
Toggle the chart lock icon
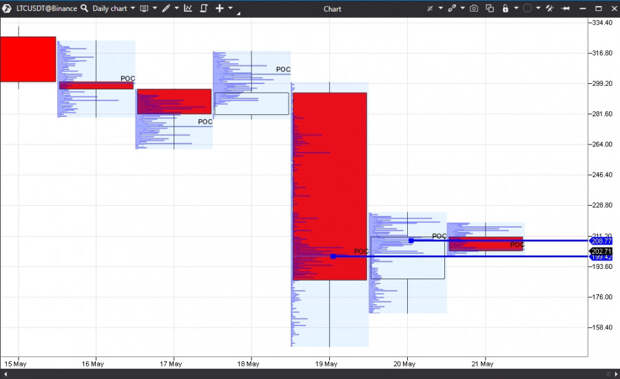505,8
